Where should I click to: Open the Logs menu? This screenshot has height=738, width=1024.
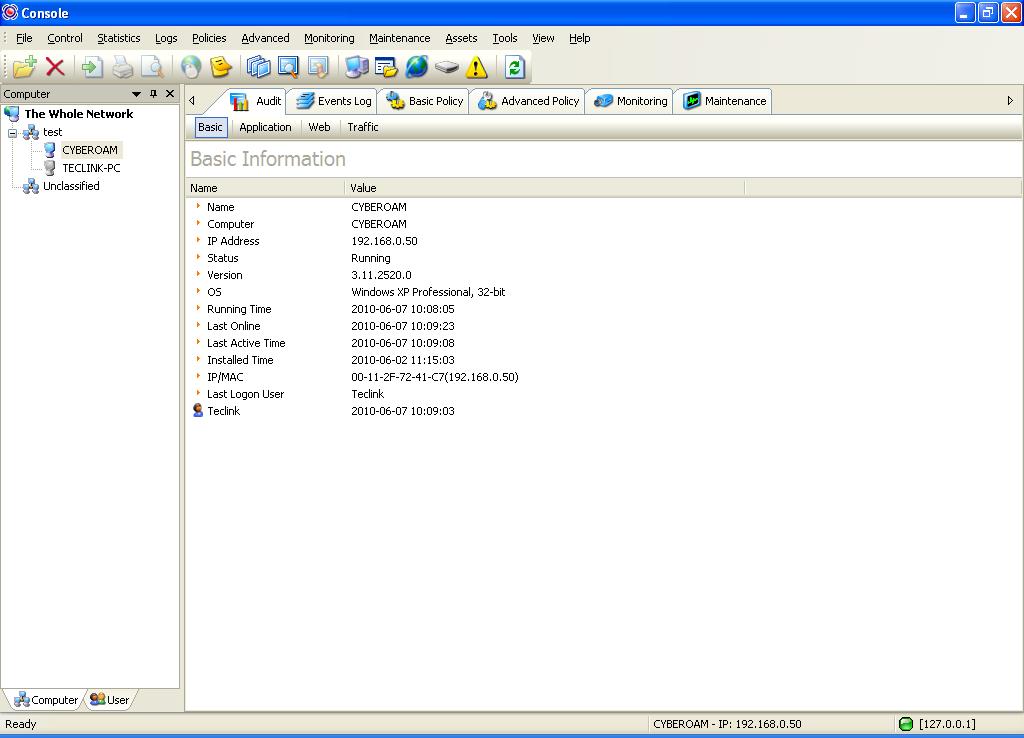[166, 38]
